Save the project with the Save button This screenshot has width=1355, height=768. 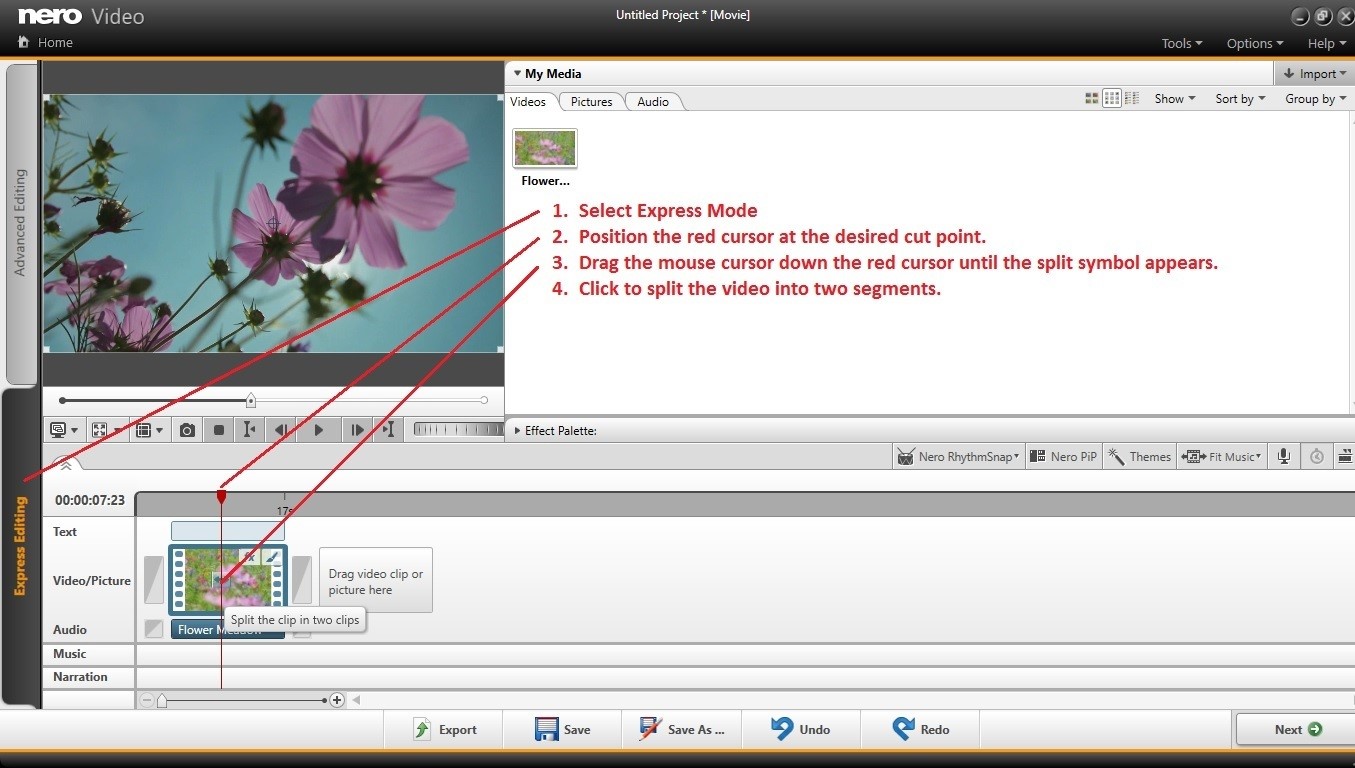[562, 729]
